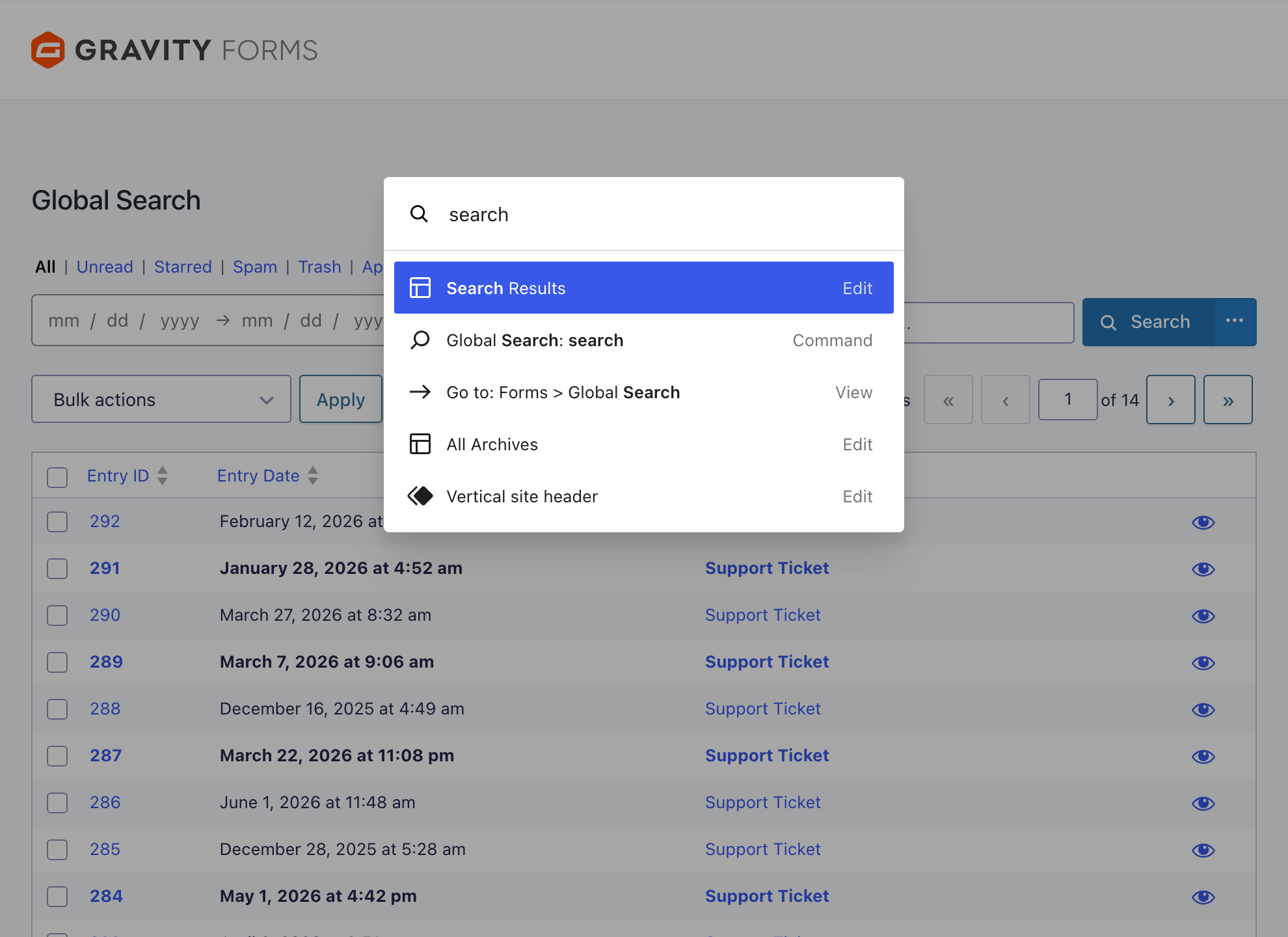Check the box for entry 289
Image resolution: width=1288 pixels, height=937 pixels.
click(x=57, y=662)
